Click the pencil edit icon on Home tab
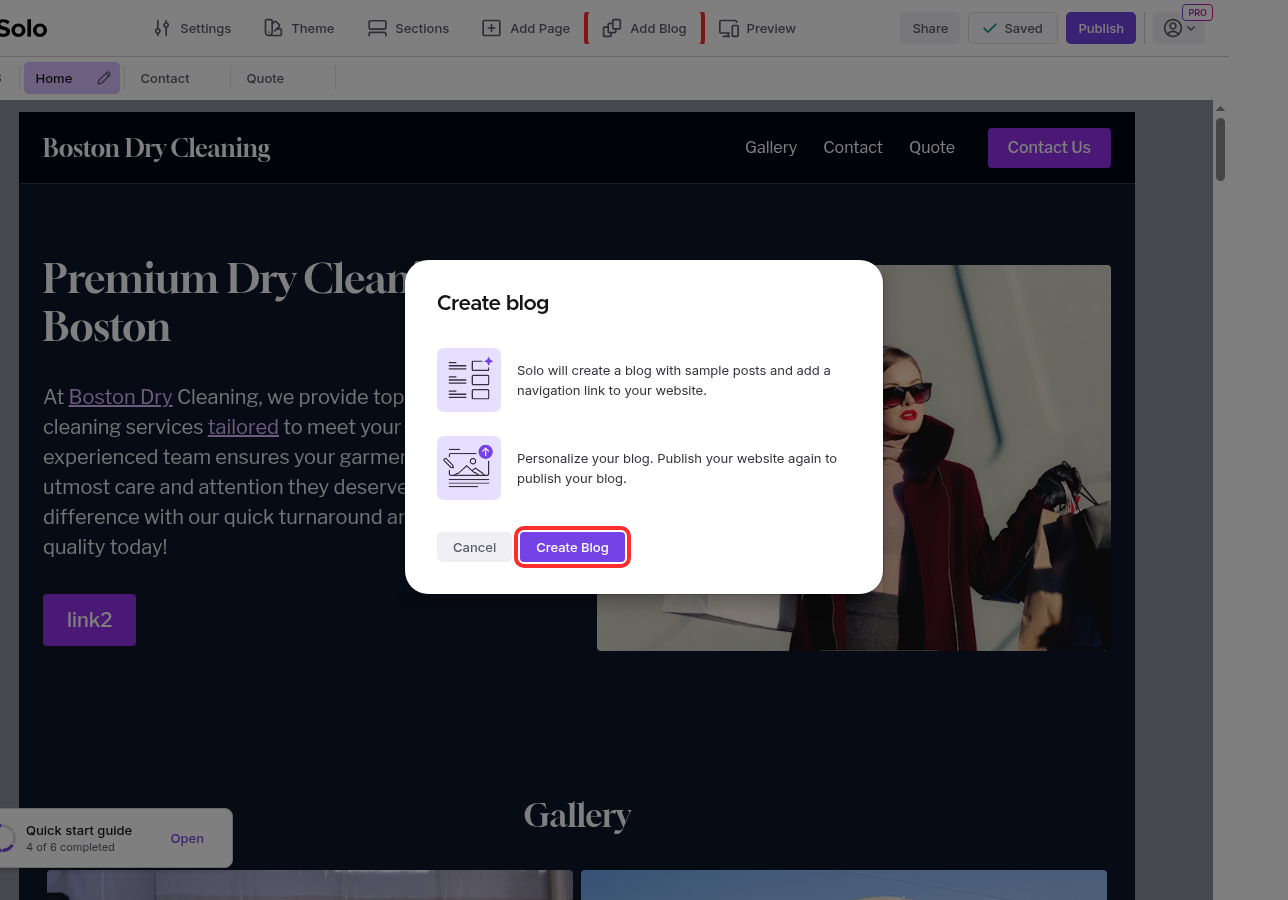Screen dimensions: 1288x900 point(104,78)
